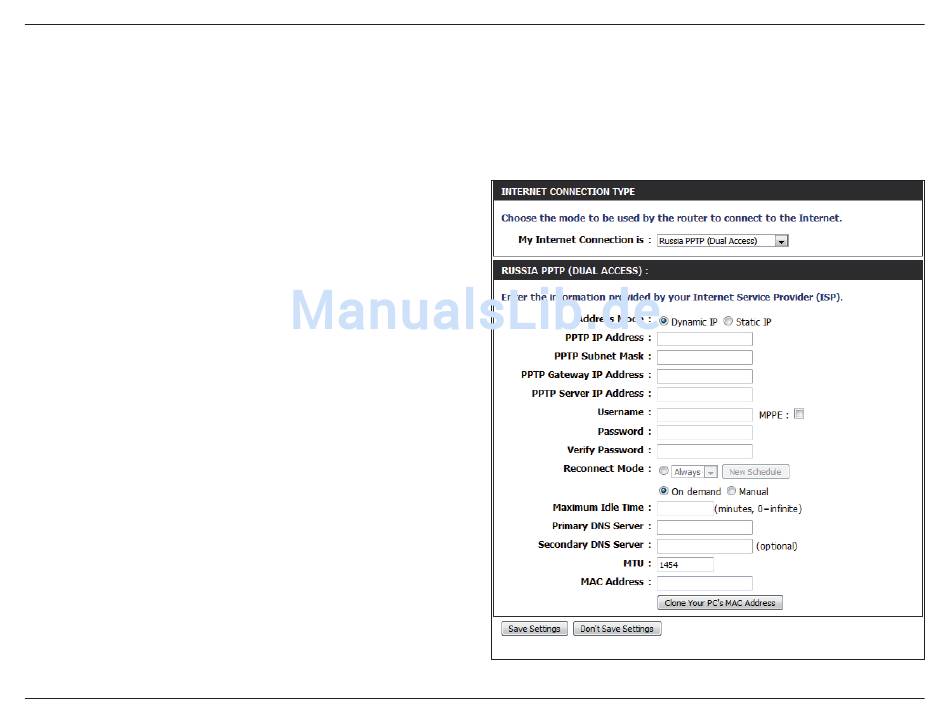Click the RUSSIA PPTP (DUAL ACCESS) header text

pos(574,271)
